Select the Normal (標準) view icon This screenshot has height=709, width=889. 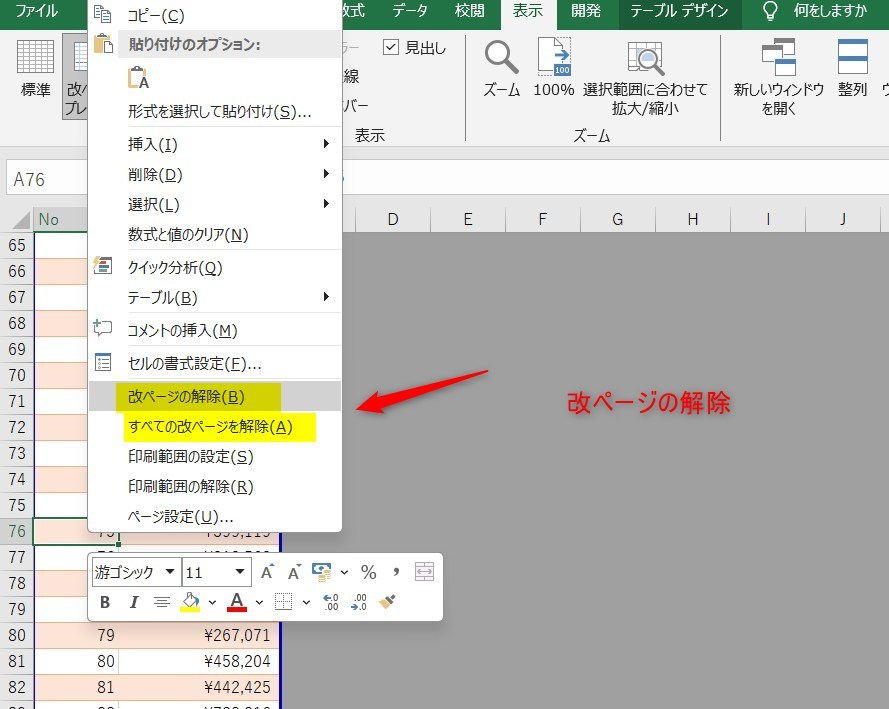click(x=35, y=56)
